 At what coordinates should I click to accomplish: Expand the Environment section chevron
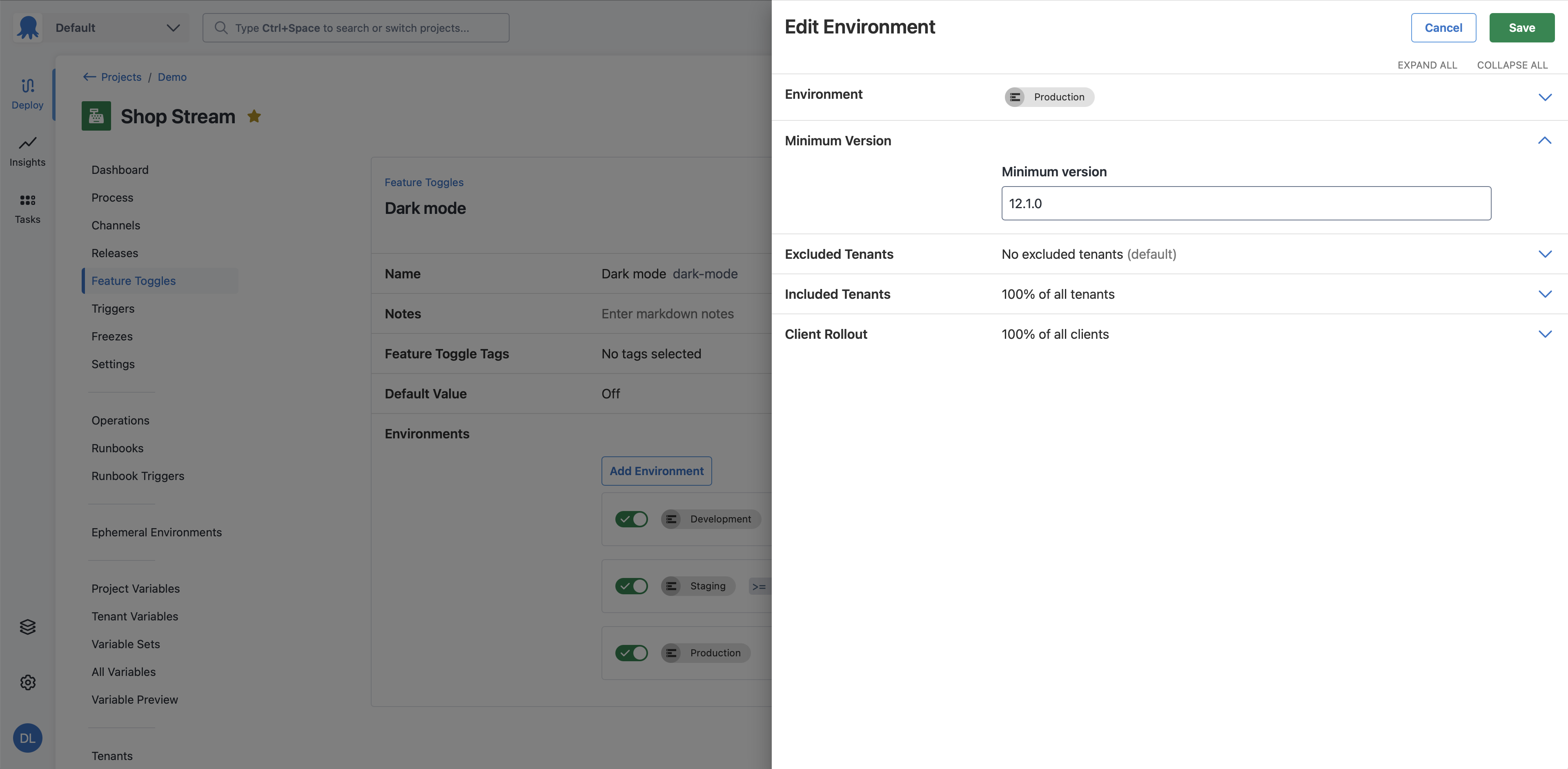point(1545,97)
